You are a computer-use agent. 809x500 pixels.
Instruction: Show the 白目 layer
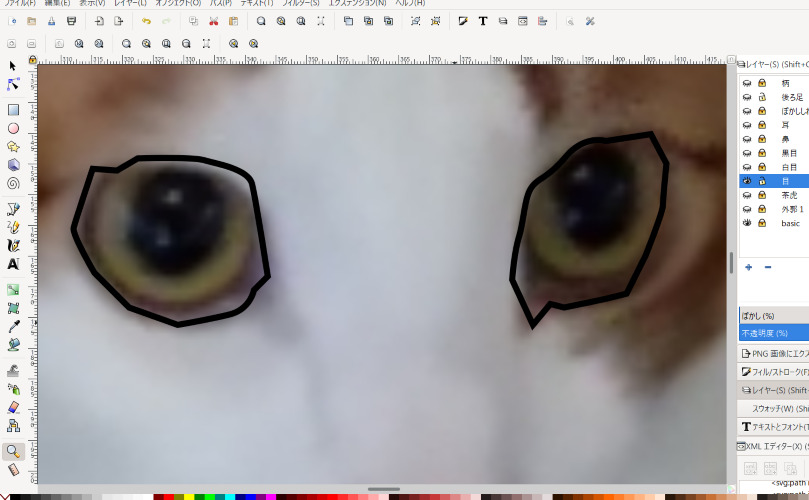[x=747, y=167]
